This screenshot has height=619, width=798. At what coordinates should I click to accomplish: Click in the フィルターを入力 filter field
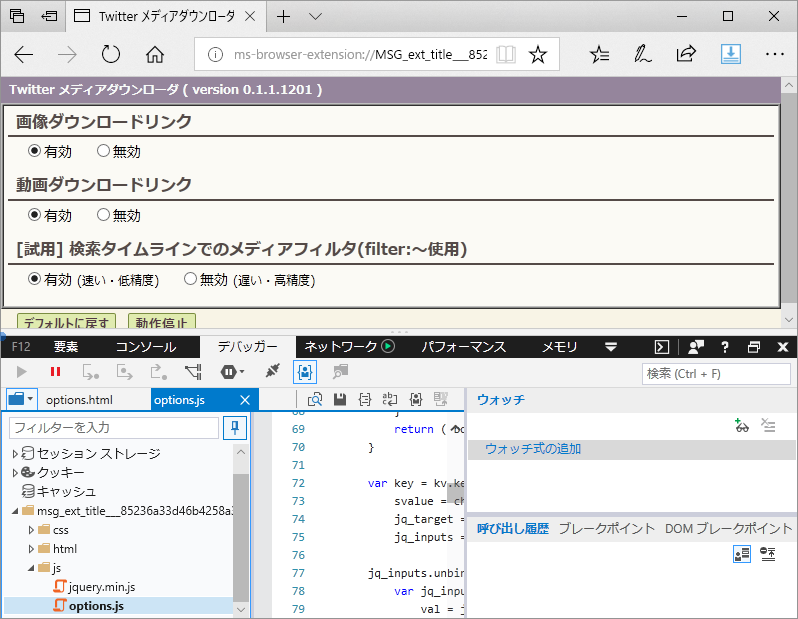click(x=114, y=428)
